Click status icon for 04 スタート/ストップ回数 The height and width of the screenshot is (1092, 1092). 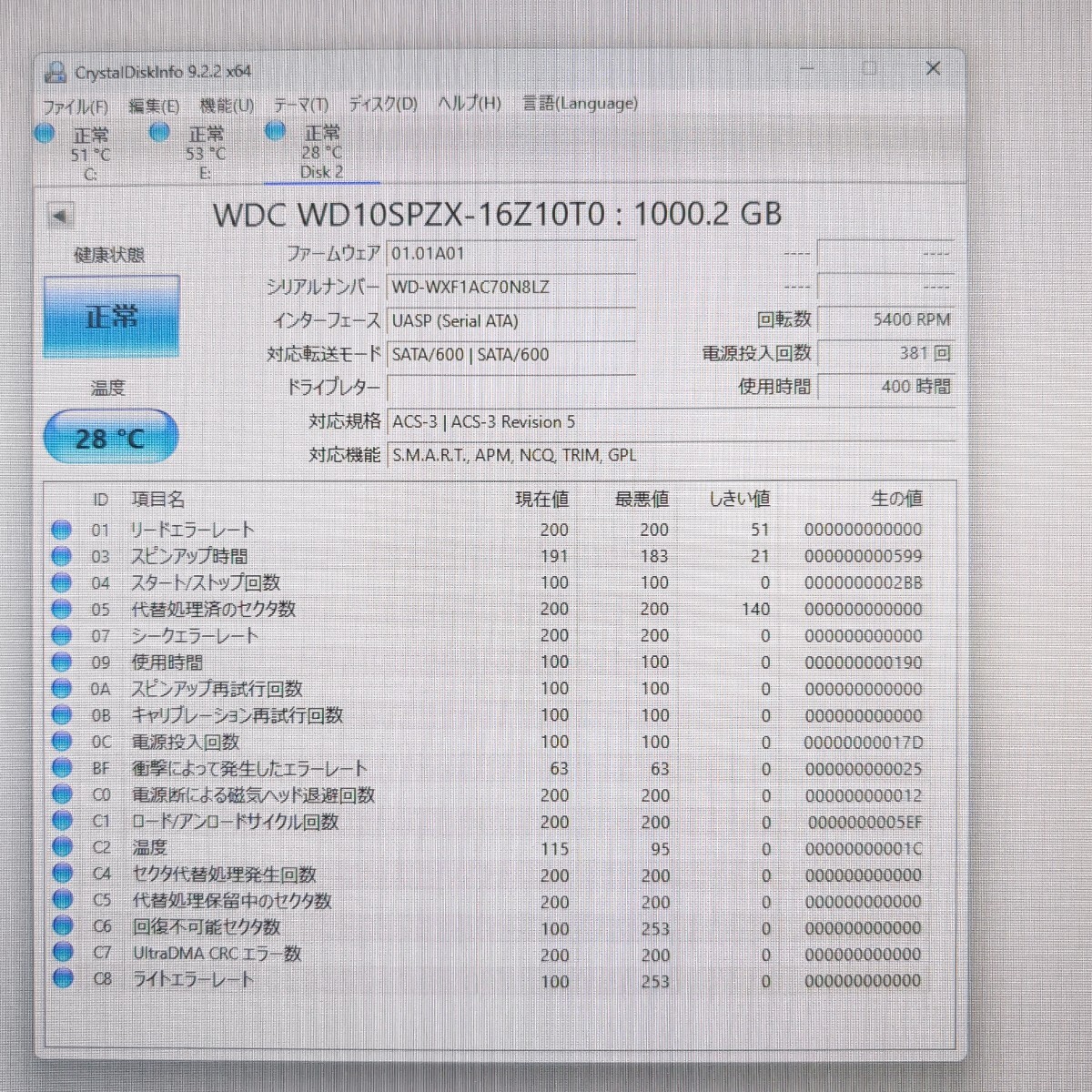pos(61,582)
